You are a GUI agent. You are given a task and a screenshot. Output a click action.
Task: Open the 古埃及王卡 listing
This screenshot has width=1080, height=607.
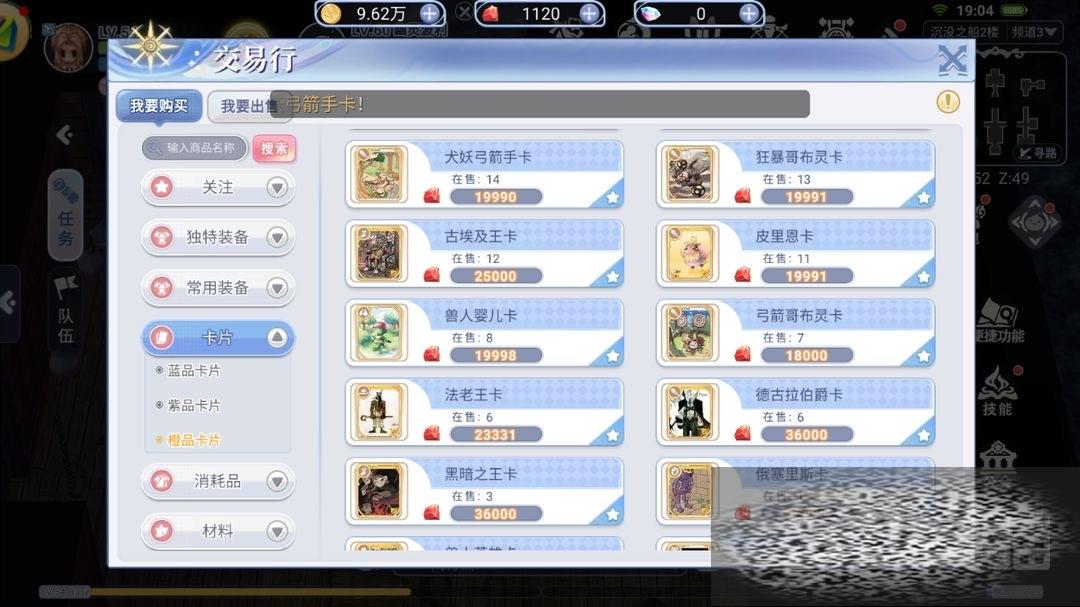click(484, 254)
